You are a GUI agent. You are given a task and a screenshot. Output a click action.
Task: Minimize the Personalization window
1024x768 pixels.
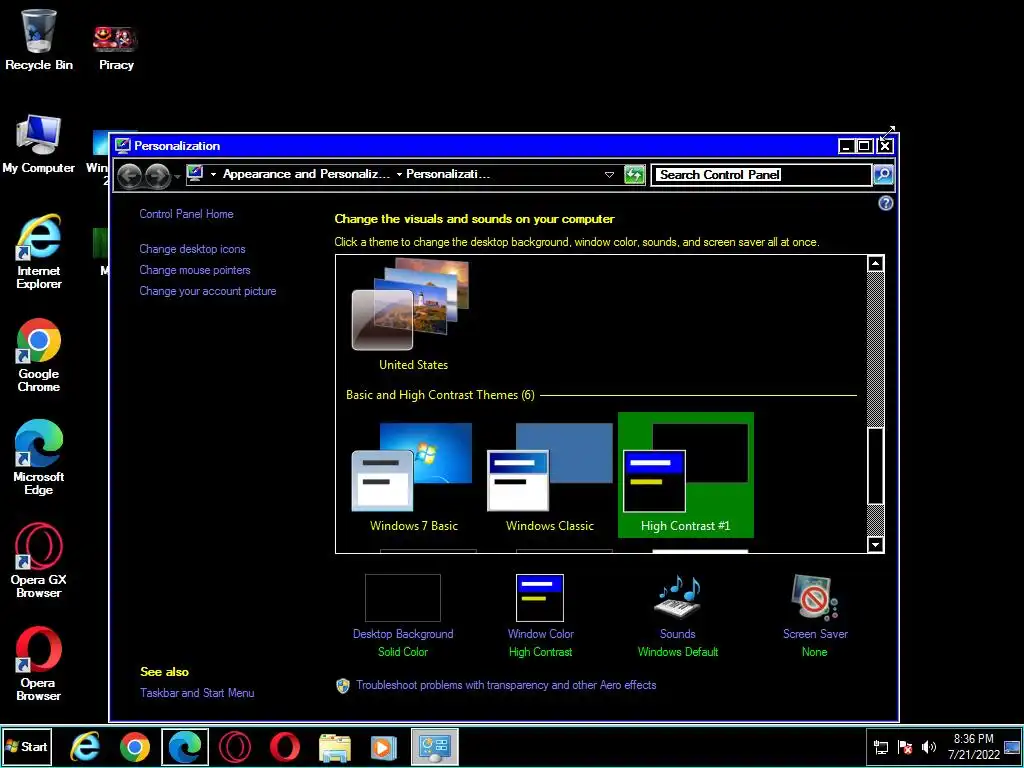point(846,146)
